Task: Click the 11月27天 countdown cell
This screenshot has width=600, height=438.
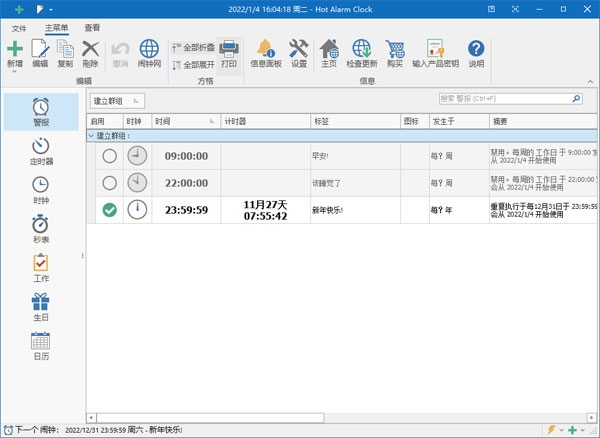Action: tap(266, 210)
